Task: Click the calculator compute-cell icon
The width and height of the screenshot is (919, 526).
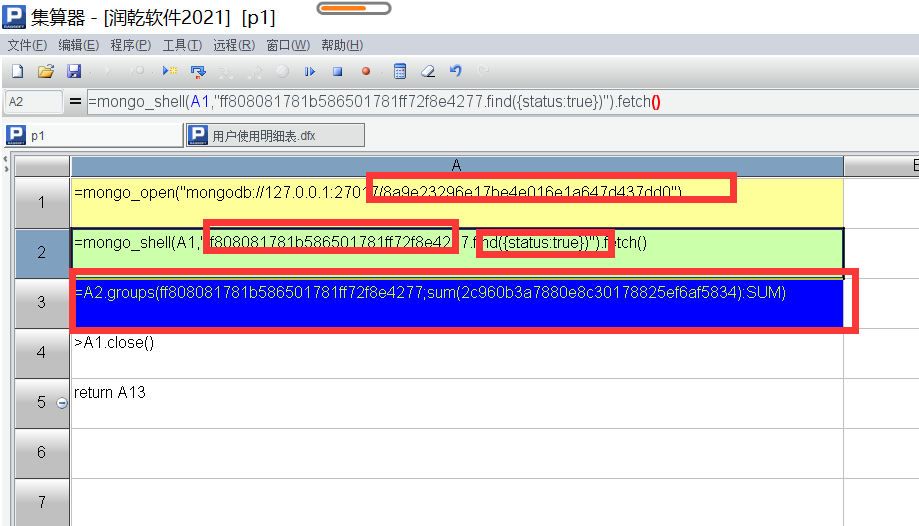Action: click(x=400, y=72)
